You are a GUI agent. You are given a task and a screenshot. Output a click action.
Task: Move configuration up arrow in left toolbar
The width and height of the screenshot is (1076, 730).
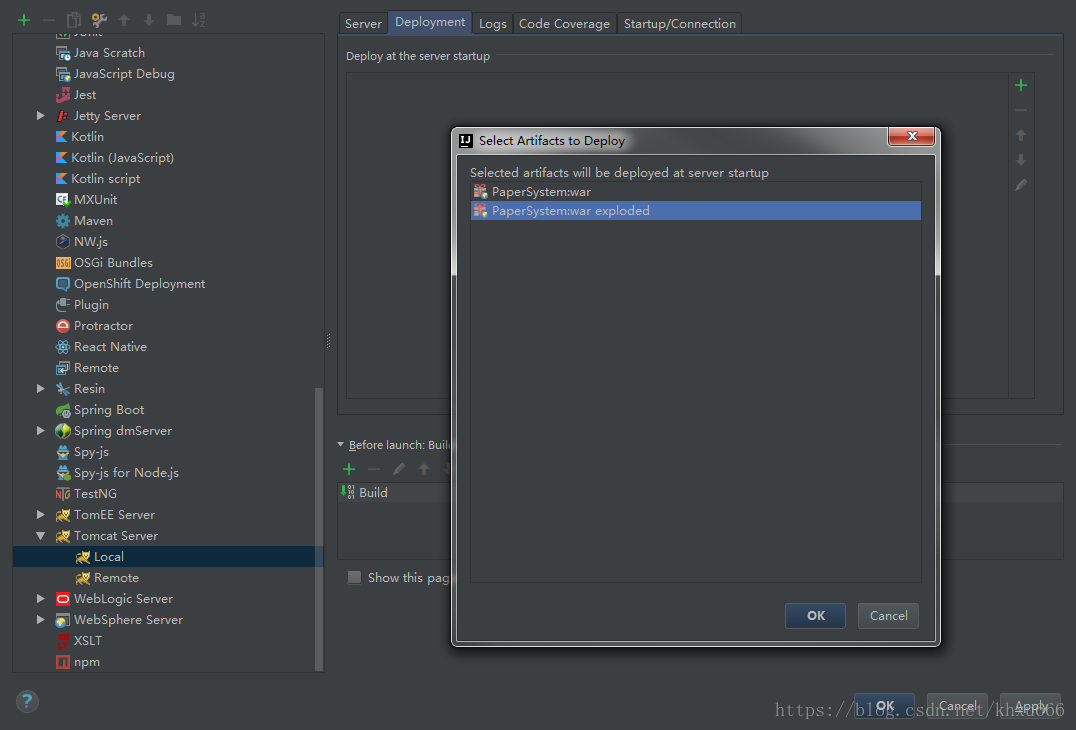pos(124,20)
